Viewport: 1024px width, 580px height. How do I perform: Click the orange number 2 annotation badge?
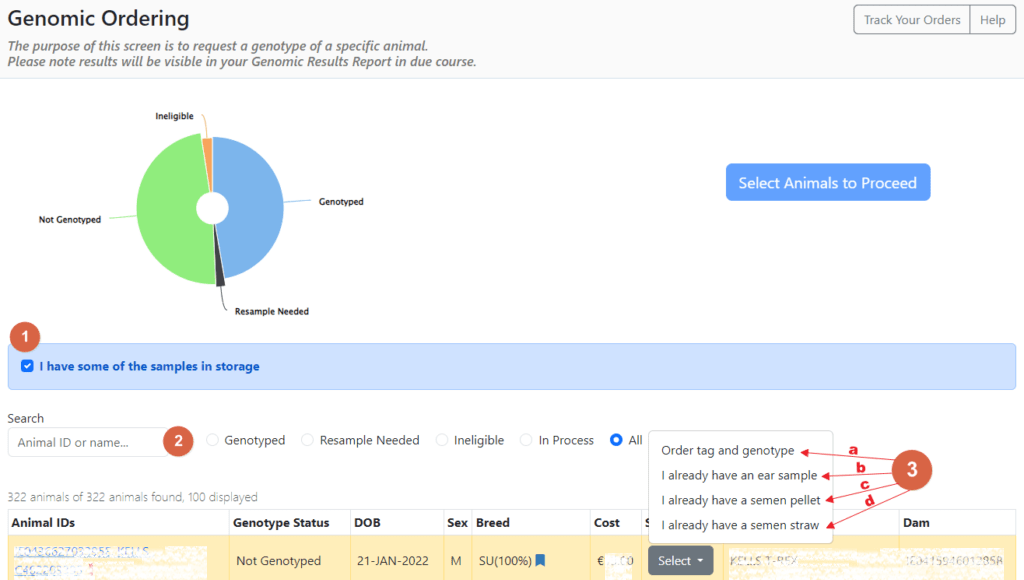178,441
